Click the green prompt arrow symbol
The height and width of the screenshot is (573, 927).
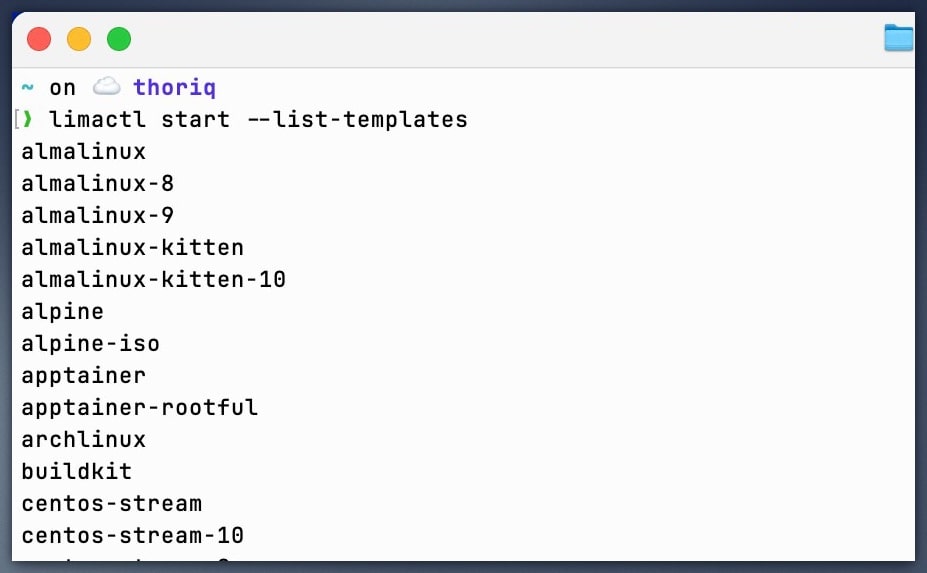28,120
